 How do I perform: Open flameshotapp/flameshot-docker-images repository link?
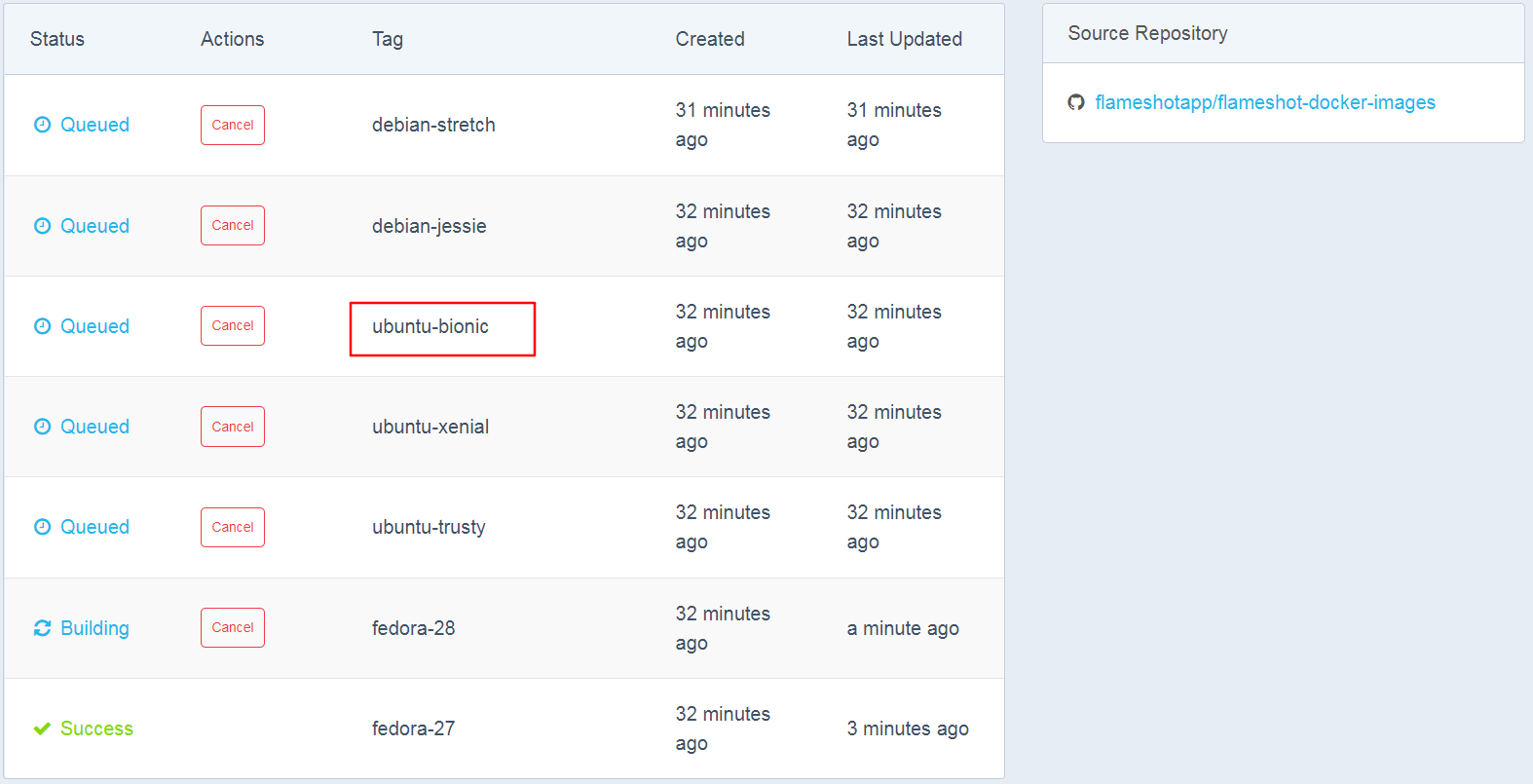[x=1265, y=102]
